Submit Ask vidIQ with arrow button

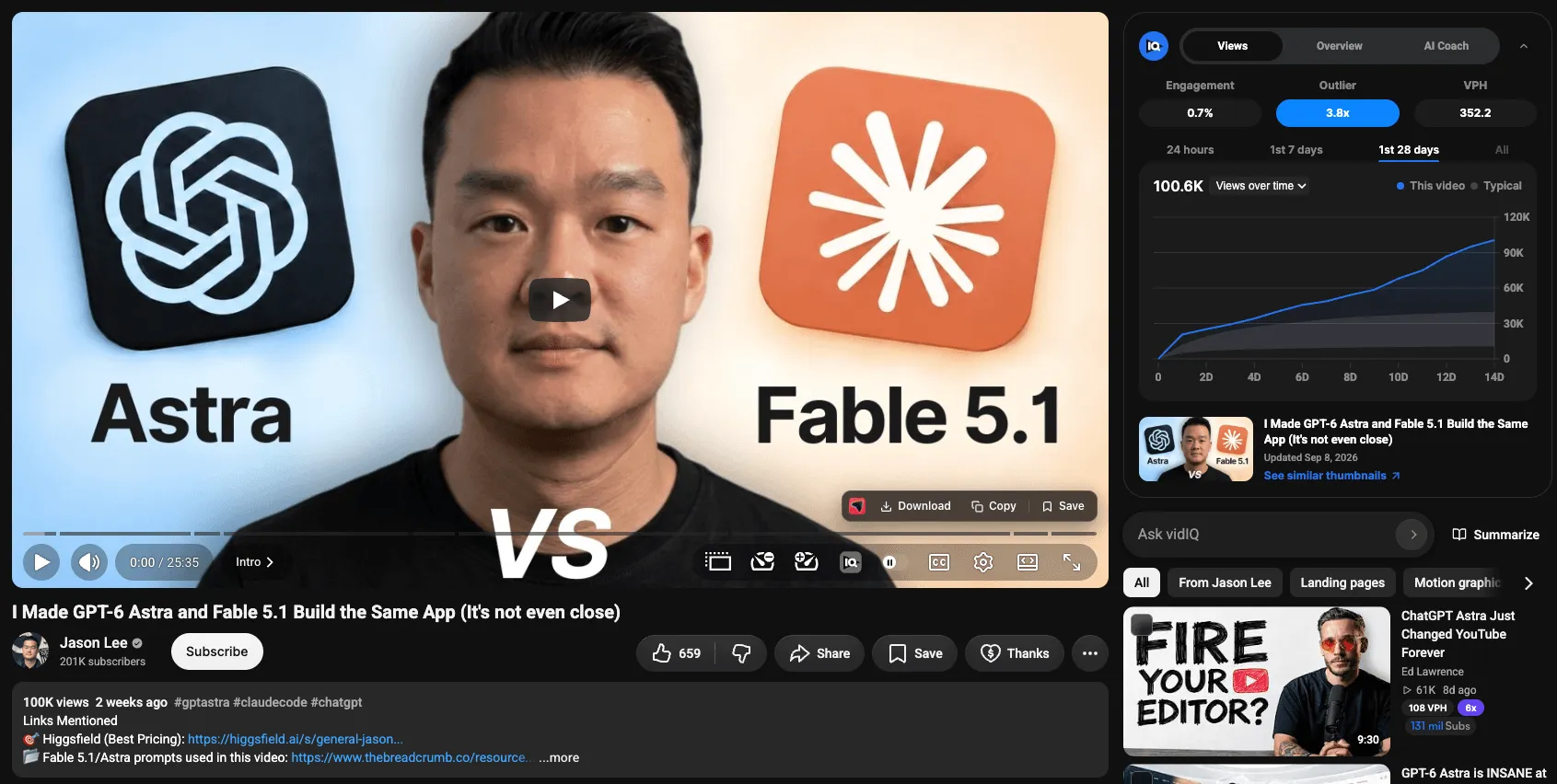pos(1412,535)
